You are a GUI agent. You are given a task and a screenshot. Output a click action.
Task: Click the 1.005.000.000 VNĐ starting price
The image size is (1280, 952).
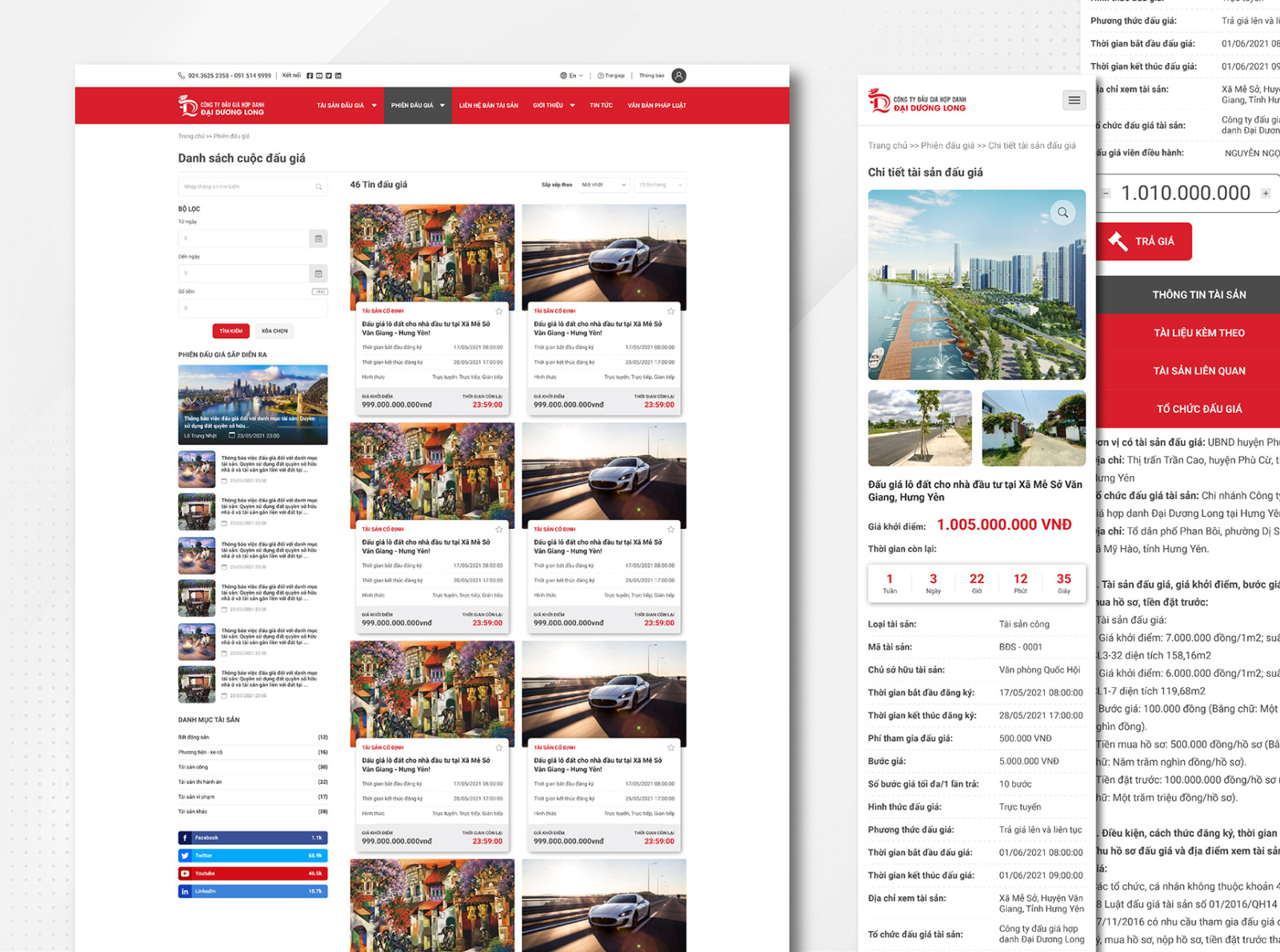point(1004,525)
